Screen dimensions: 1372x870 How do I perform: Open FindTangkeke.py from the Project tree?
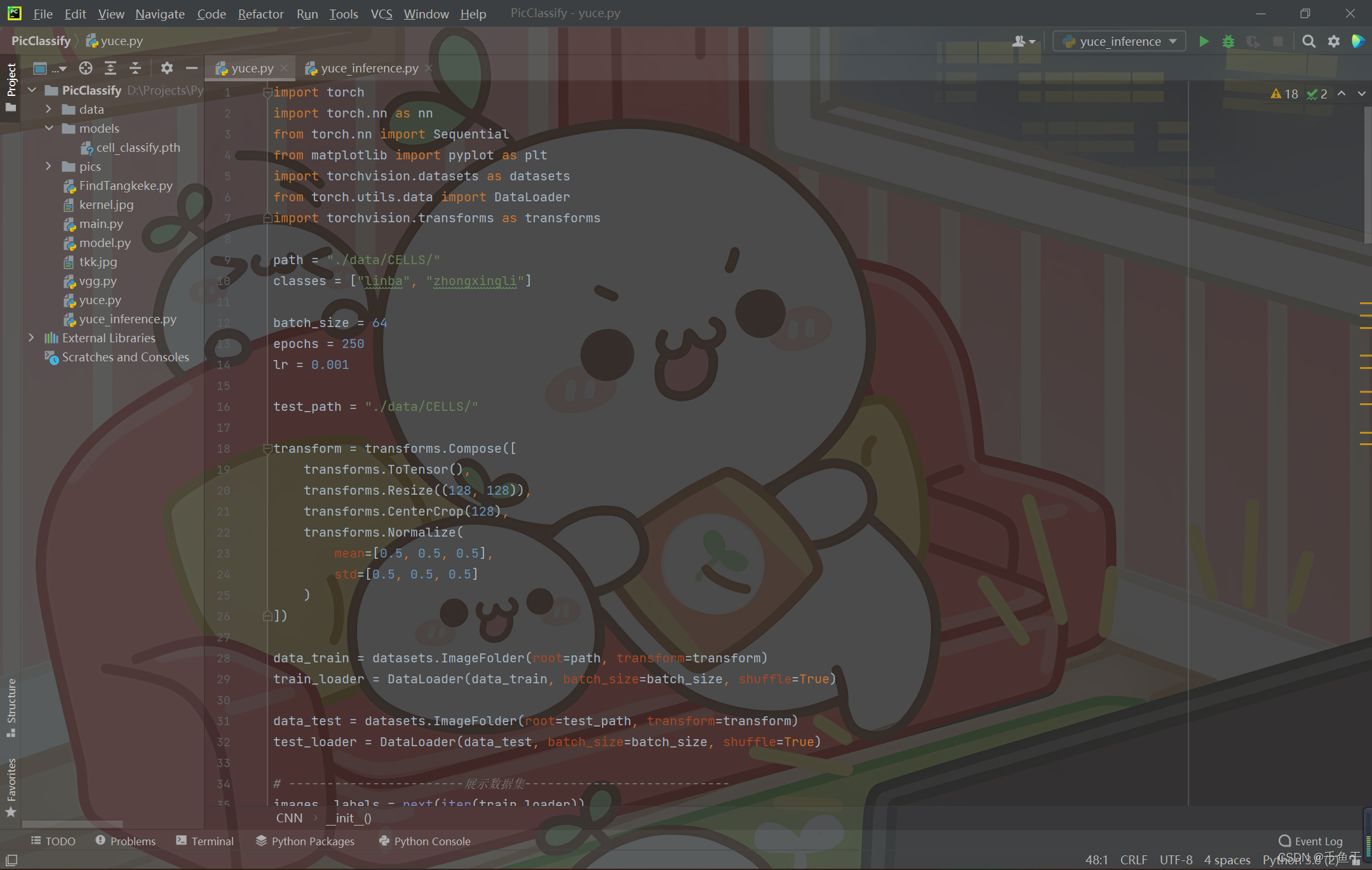pos(126,185)
